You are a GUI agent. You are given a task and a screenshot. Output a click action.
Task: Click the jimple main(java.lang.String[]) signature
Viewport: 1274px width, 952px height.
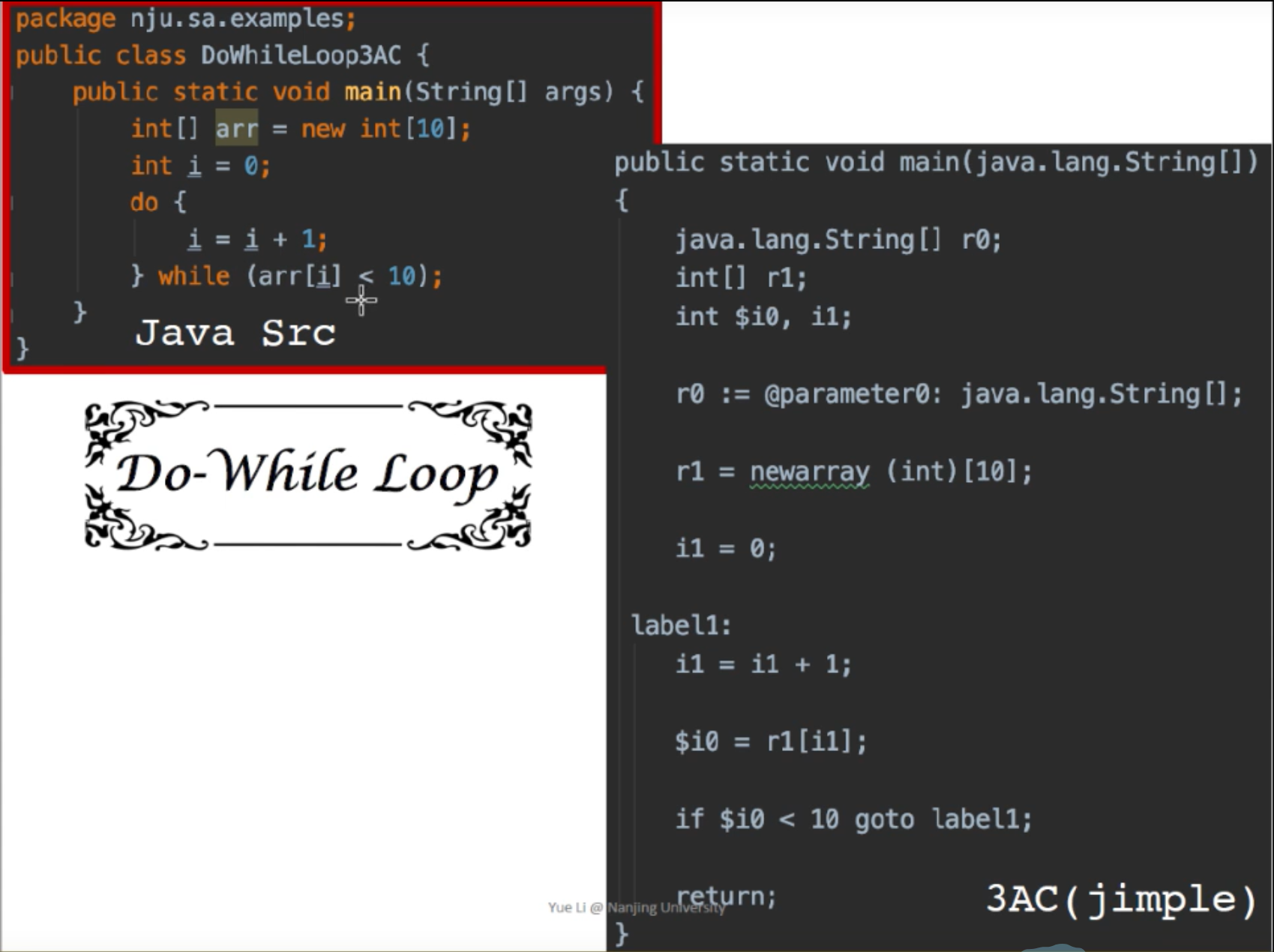point(936,162)
